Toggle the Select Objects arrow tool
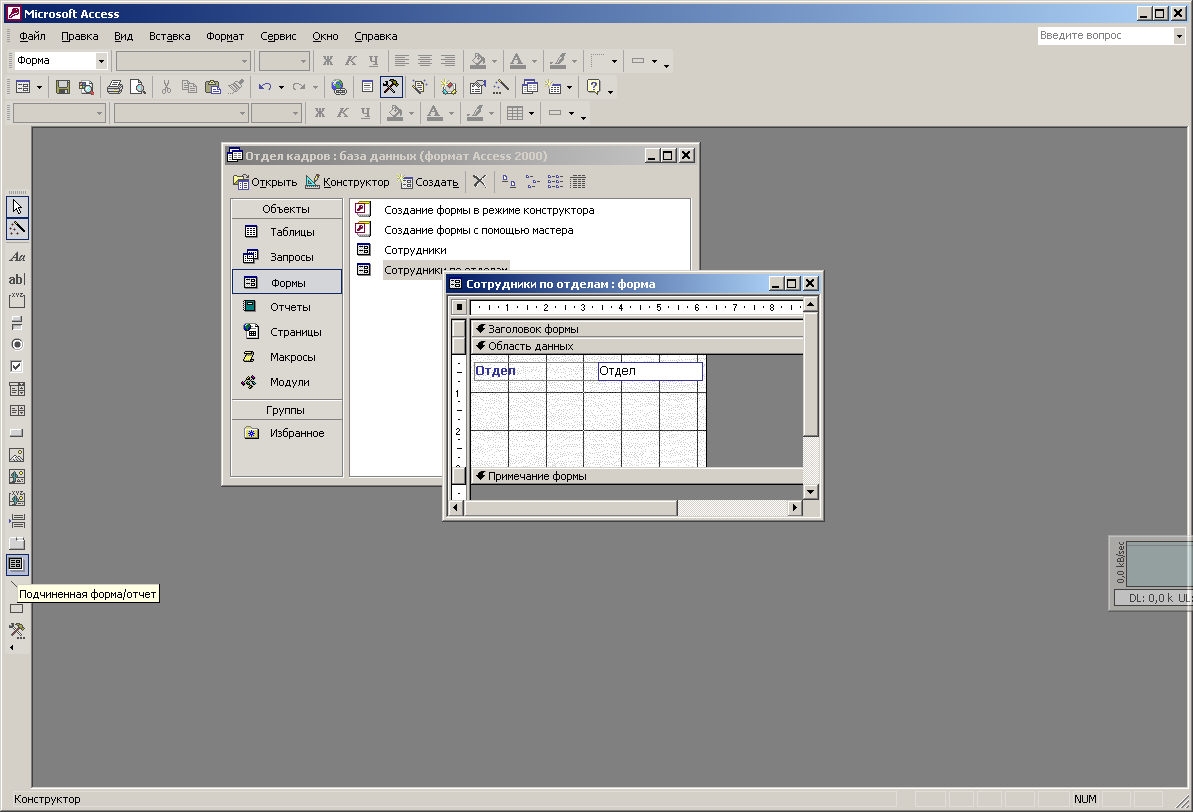 (17, 206)
